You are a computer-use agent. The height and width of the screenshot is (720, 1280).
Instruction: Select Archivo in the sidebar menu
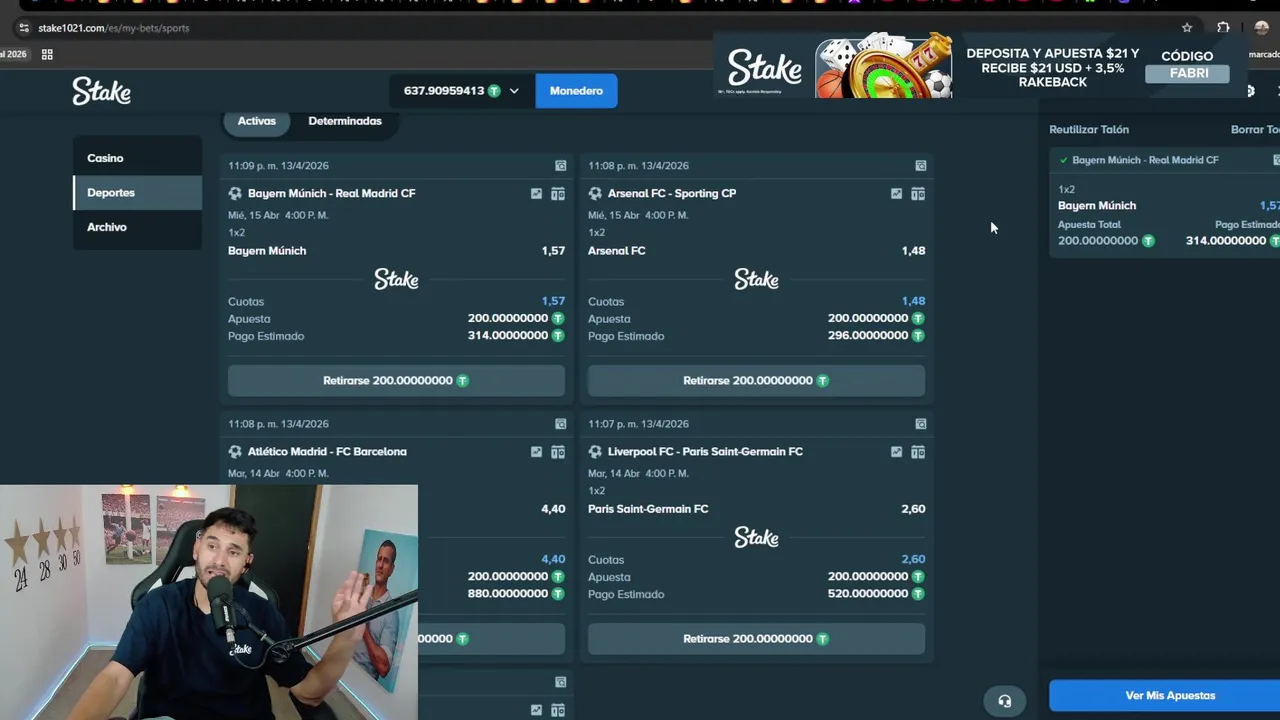tap(137, 227)
